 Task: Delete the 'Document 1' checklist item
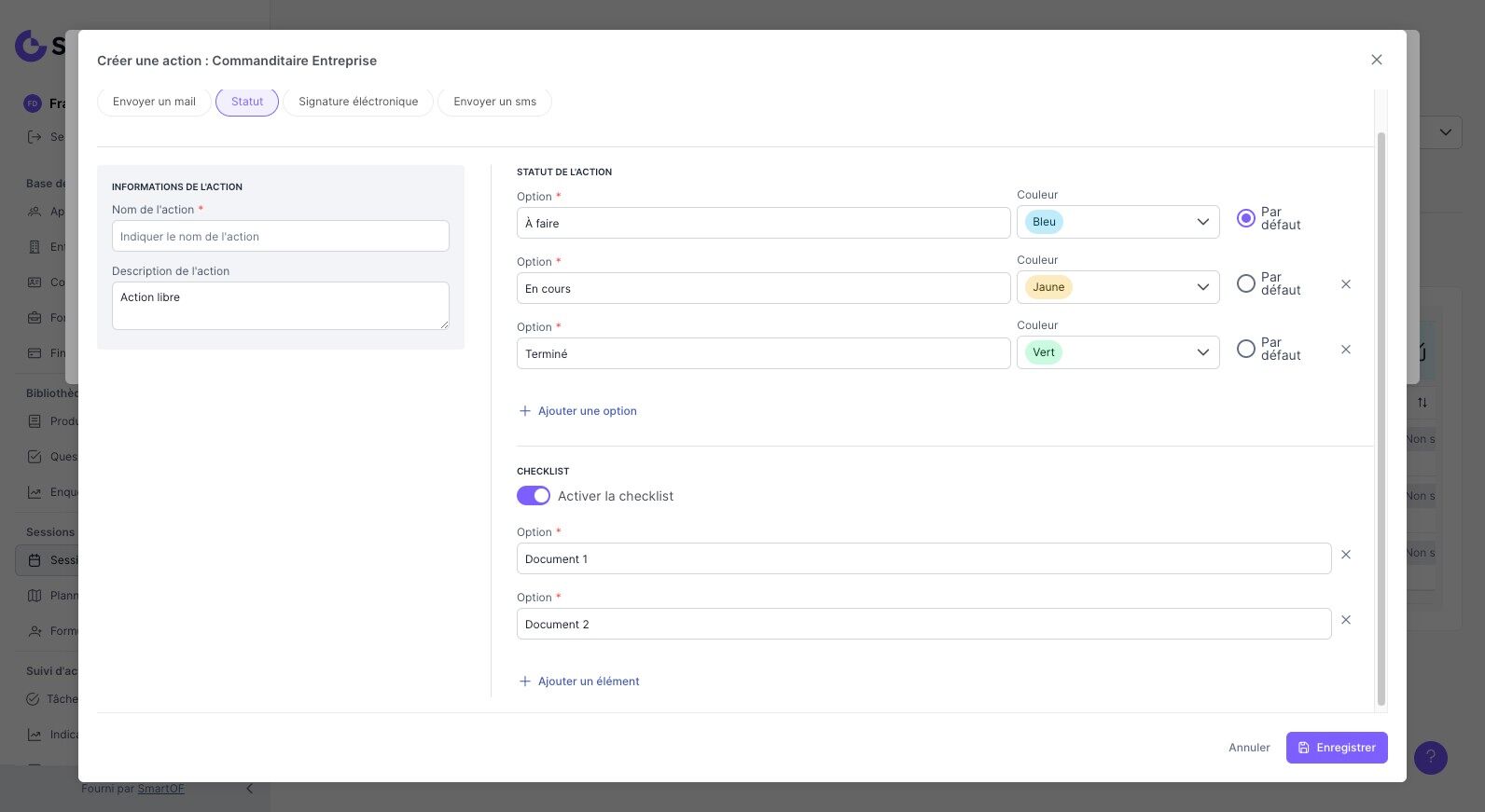click(x=1345, y=555)
